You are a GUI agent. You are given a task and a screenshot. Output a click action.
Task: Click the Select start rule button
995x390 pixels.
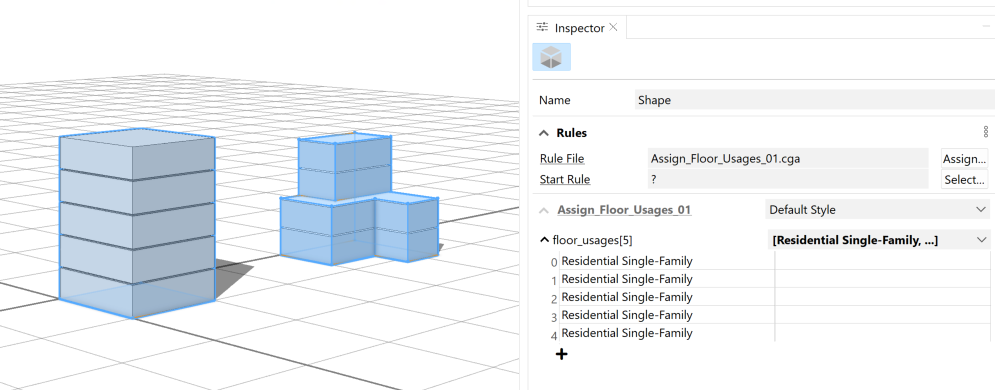tap(964, 179)
